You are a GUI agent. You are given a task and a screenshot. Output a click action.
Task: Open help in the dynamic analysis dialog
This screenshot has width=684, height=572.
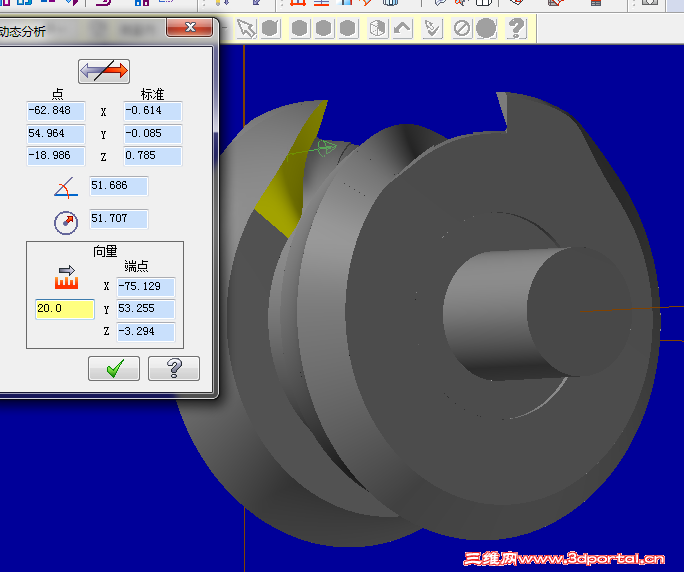pyautogui.click(x=174, y=368)
